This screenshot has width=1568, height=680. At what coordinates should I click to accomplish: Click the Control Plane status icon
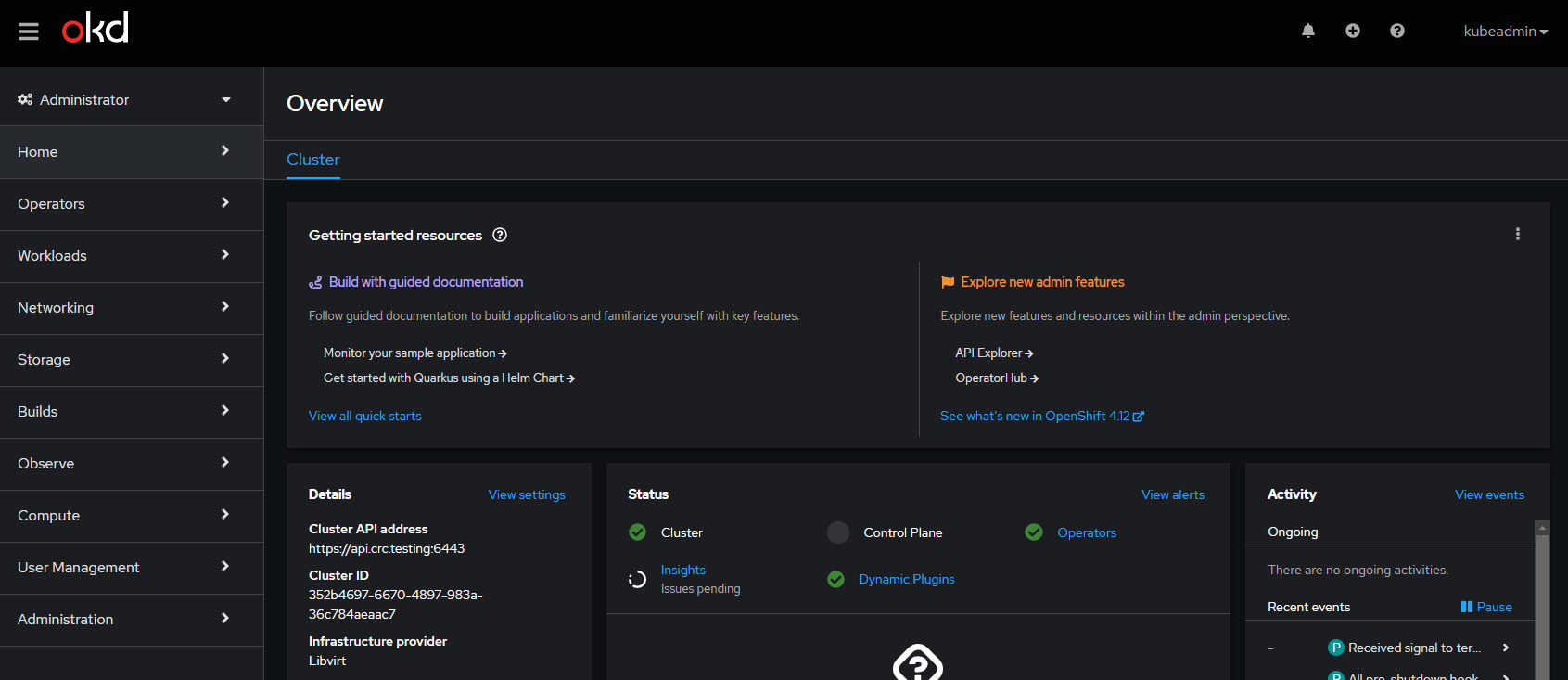click(x=838, y=532)
